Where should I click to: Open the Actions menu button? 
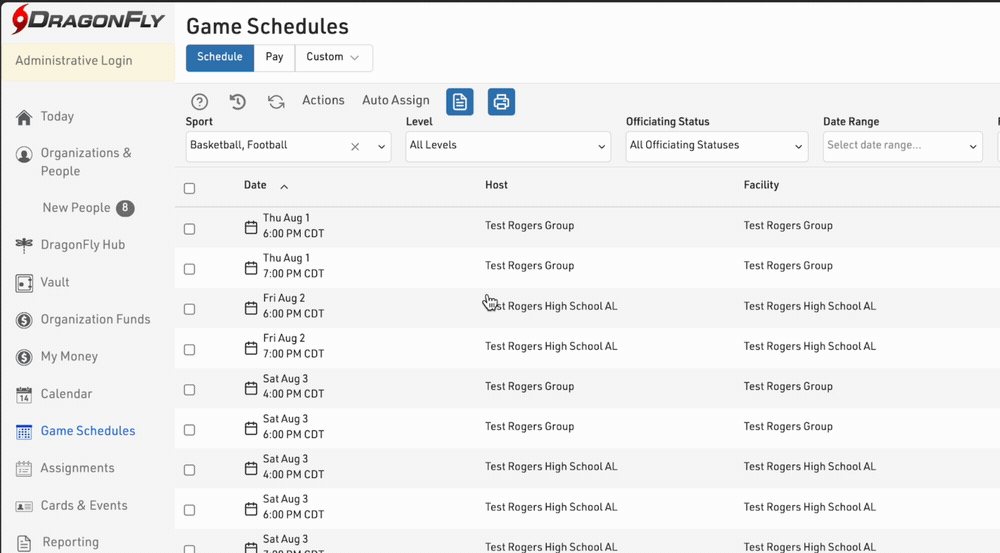tap(323, 101)
